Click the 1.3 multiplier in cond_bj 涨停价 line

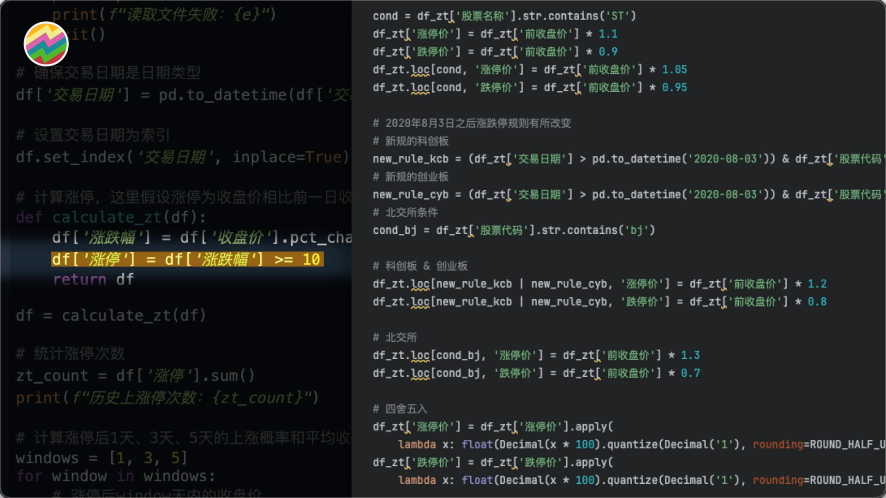690,355
